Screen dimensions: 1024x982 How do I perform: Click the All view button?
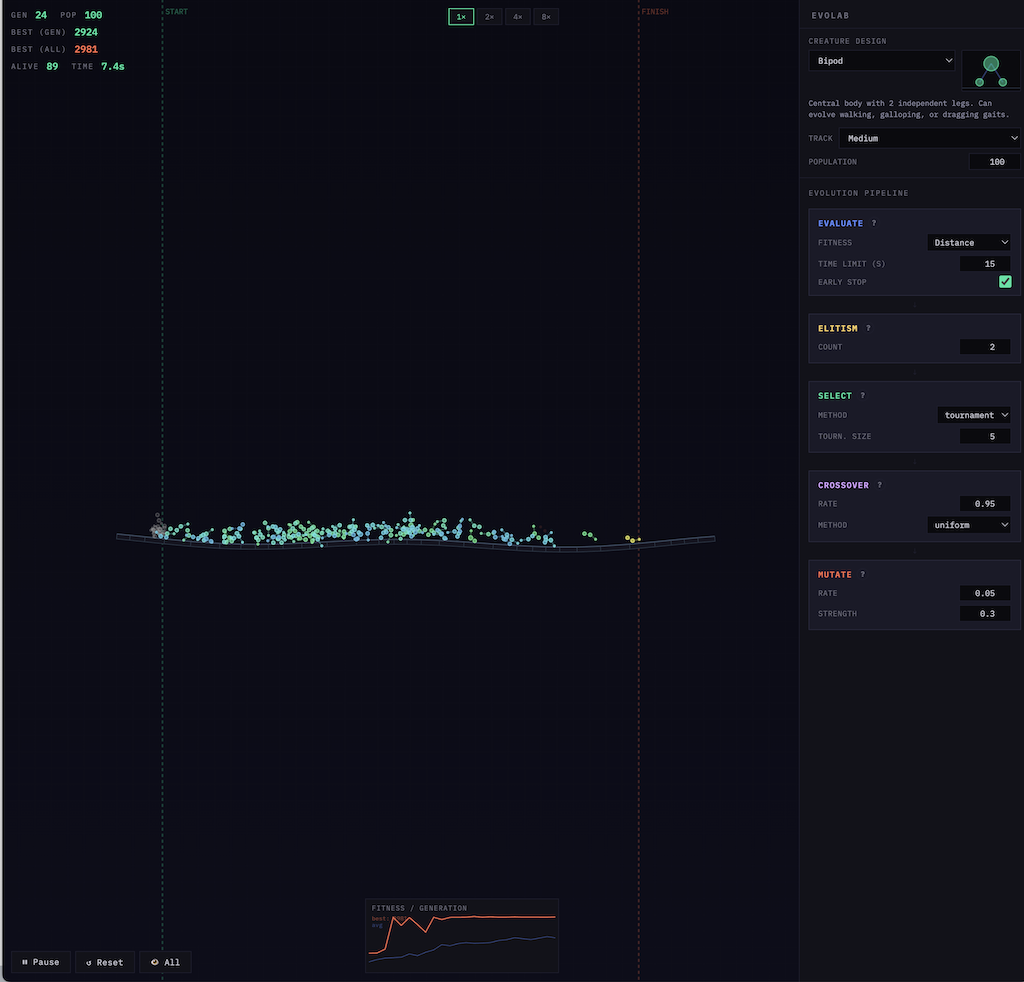pyautogui.click(x=165, y=962)
